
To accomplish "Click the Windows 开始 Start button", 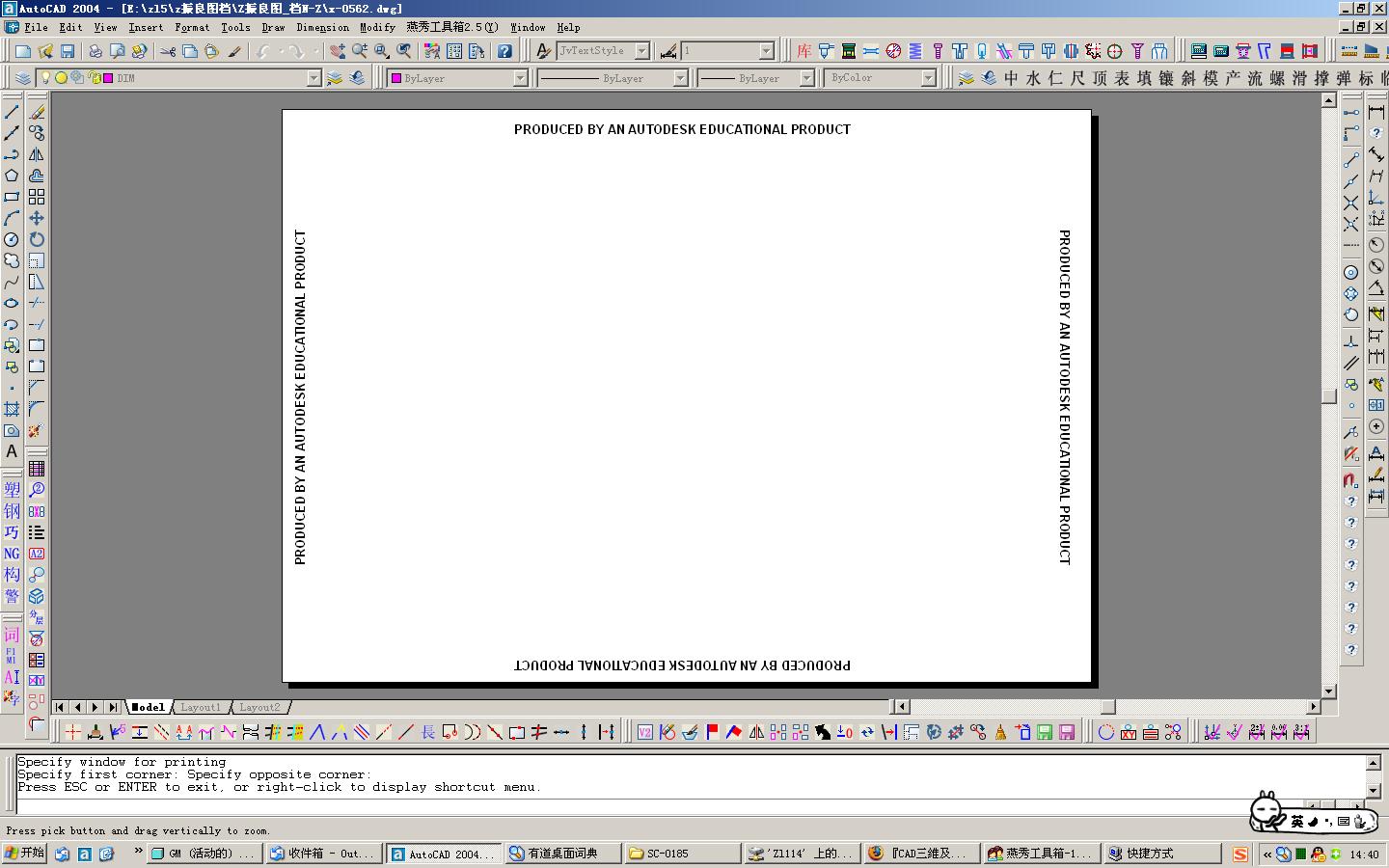I will click(x=25, y=854).
